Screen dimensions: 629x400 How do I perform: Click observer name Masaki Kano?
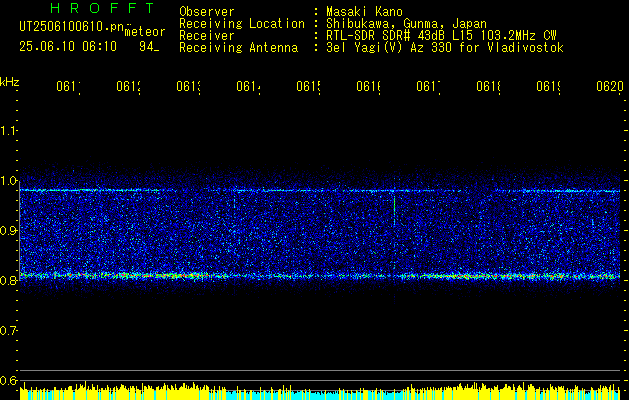click(364, 11)
